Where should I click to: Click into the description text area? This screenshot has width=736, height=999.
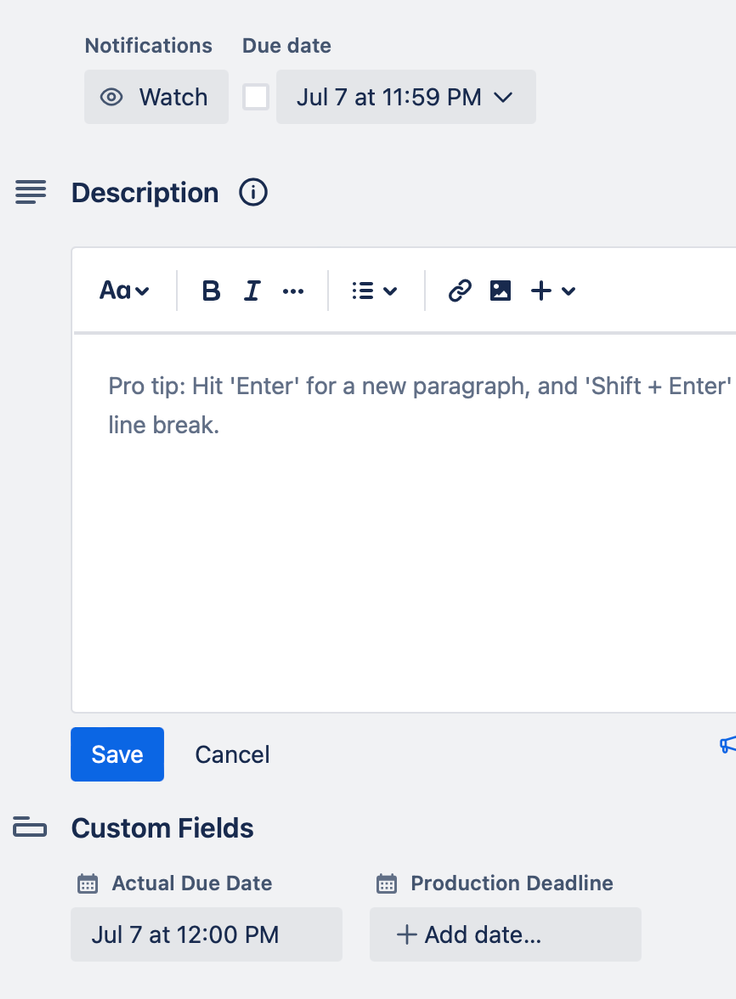[405, 522]
